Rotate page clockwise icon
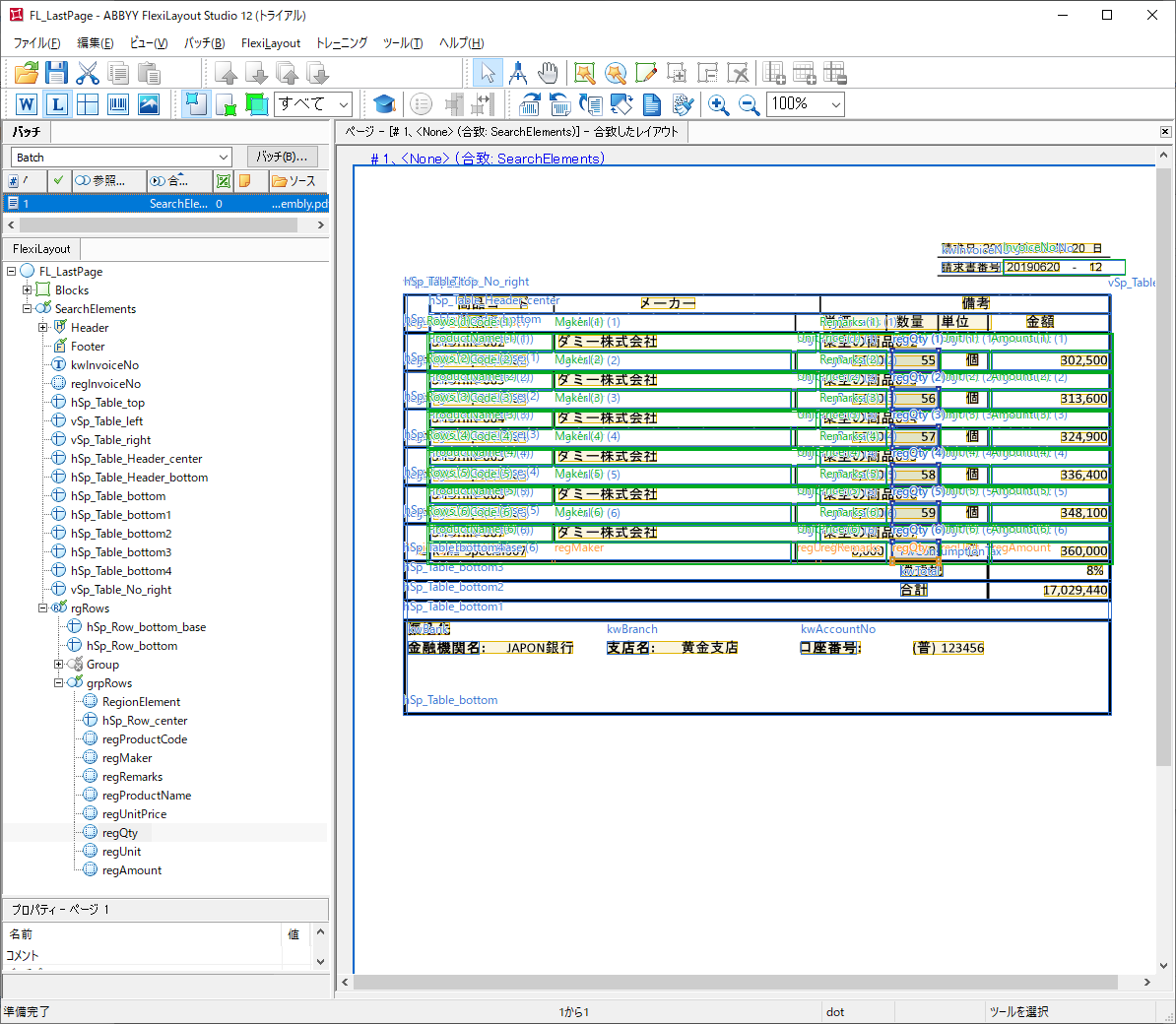 (530, 104)
